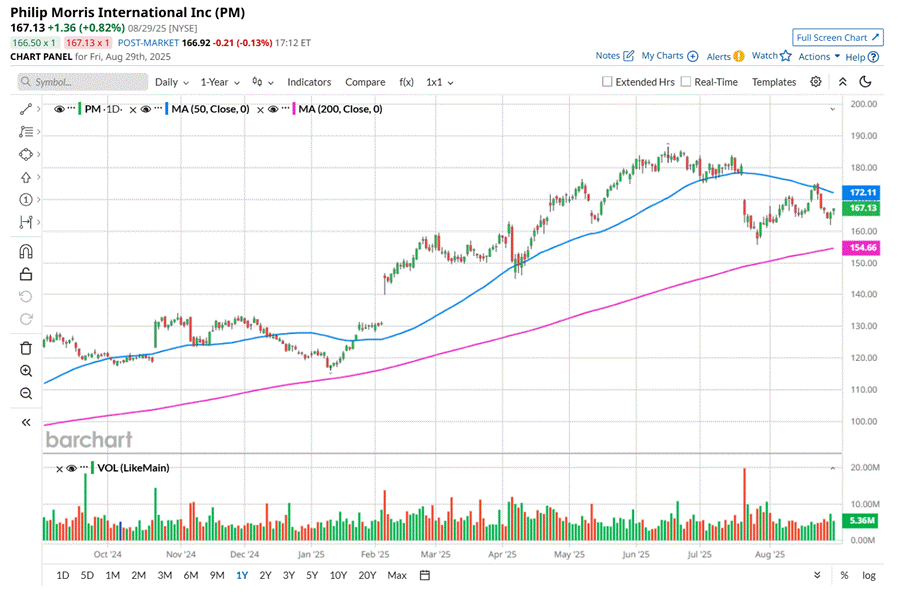Open options menu for PM series

pyautogui.click(x=71, y=108)
